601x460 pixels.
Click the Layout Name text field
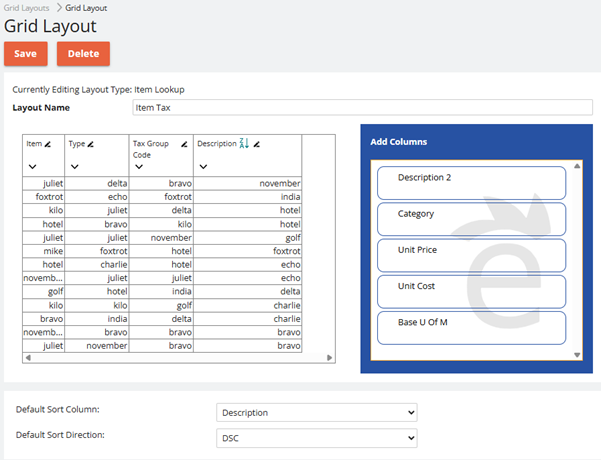point(362,107)
